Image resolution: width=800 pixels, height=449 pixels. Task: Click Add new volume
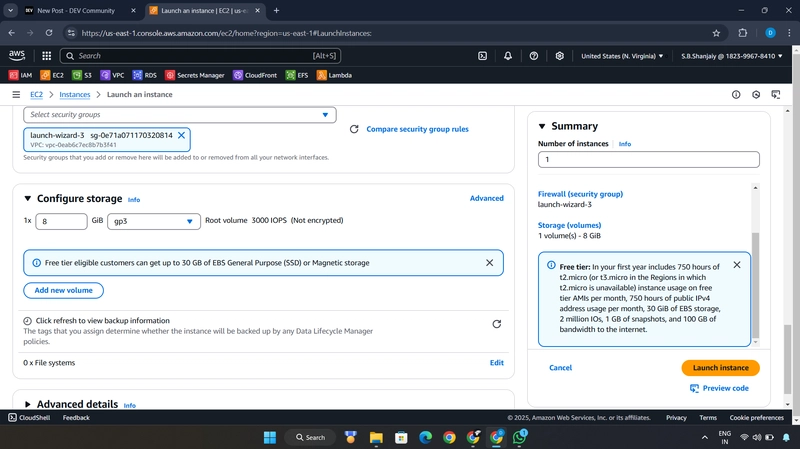[63, 290]
